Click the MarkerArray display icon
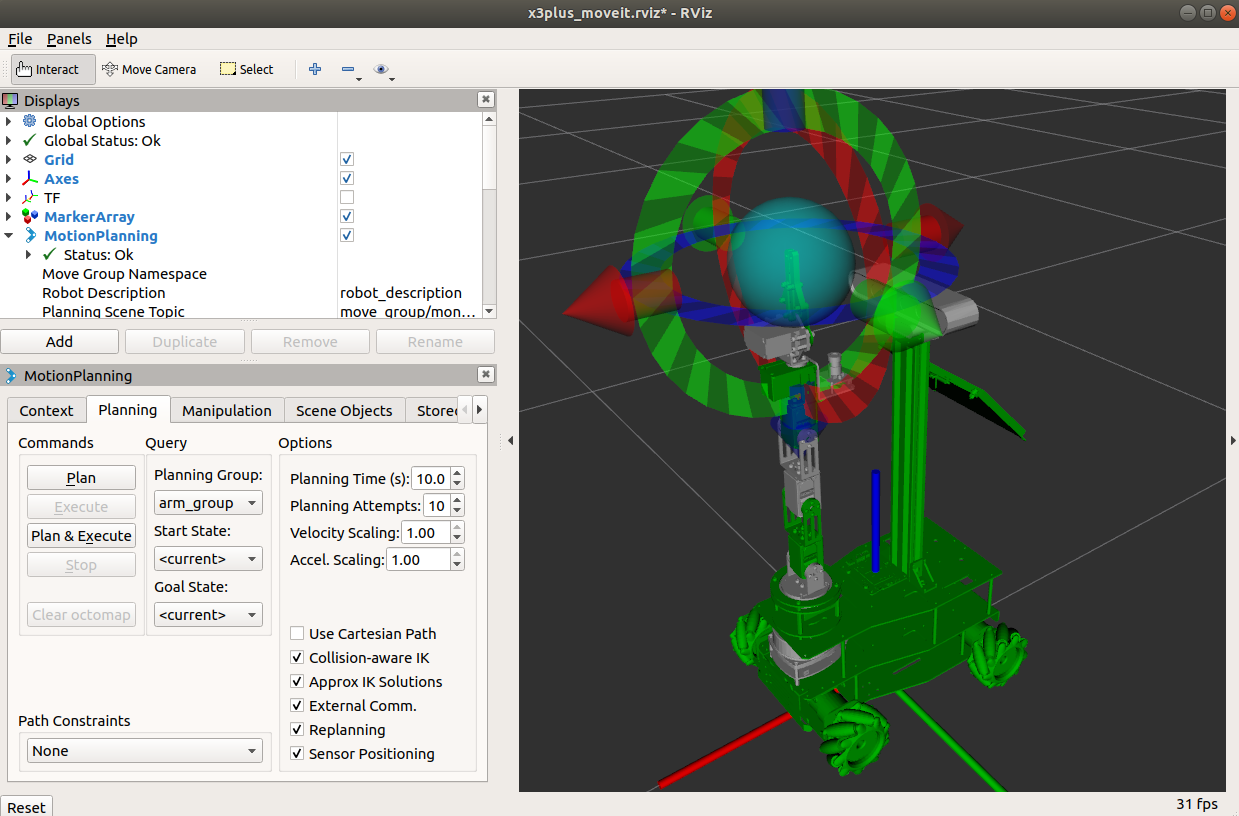This screenshot has height=816, width=1239. pyautogui.click(x=30, y=217)
